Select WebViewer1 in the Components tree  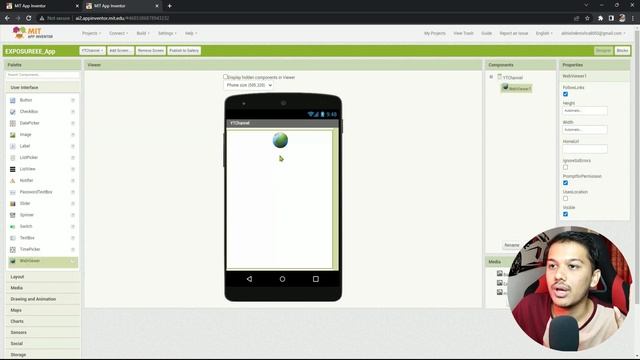click(517, 88)
